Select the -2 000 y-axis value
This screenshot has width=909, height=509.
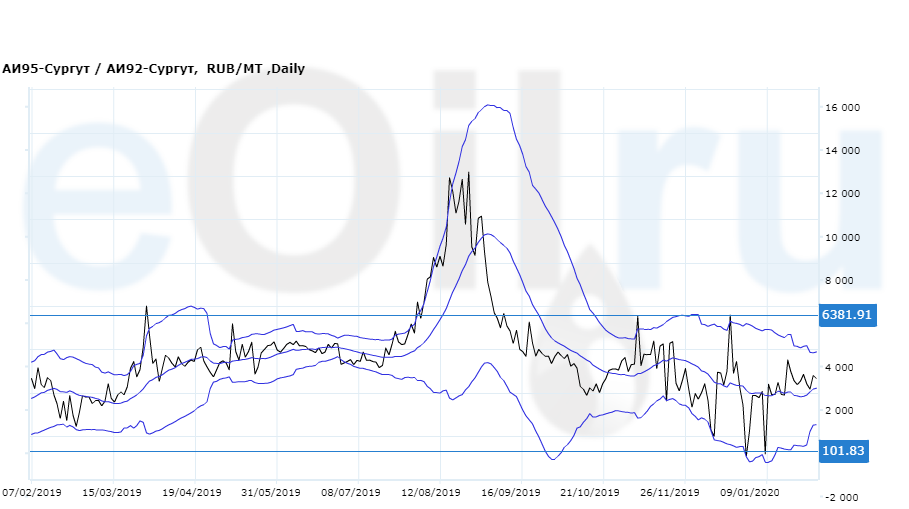842,497
